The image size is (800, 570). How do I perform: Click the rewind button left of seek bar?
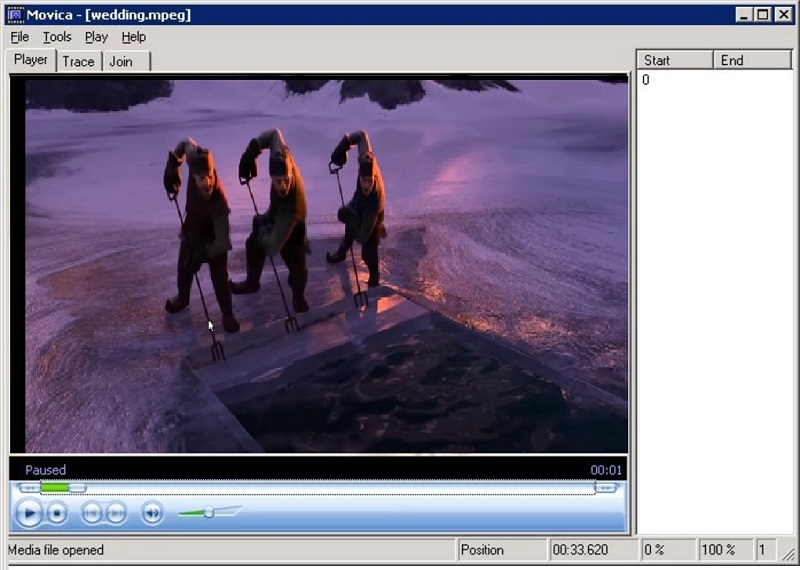click(30, 488)
